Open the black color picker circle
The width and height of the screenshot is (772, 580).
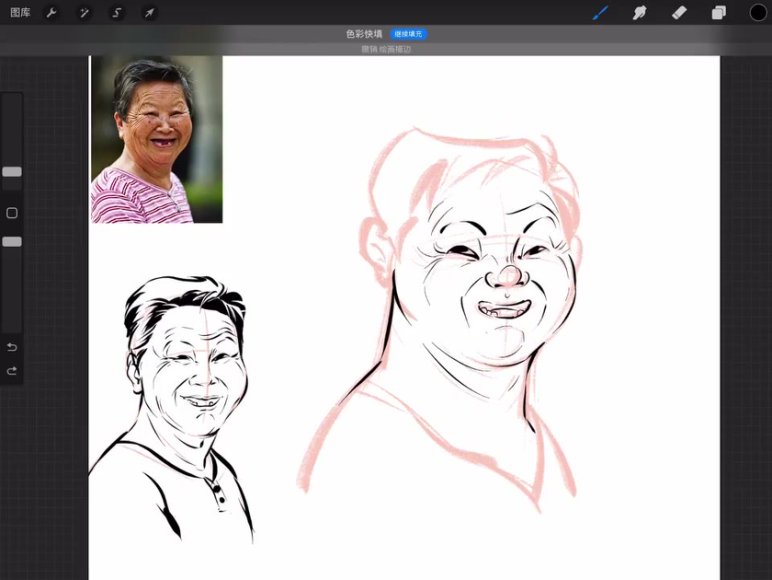758,13
